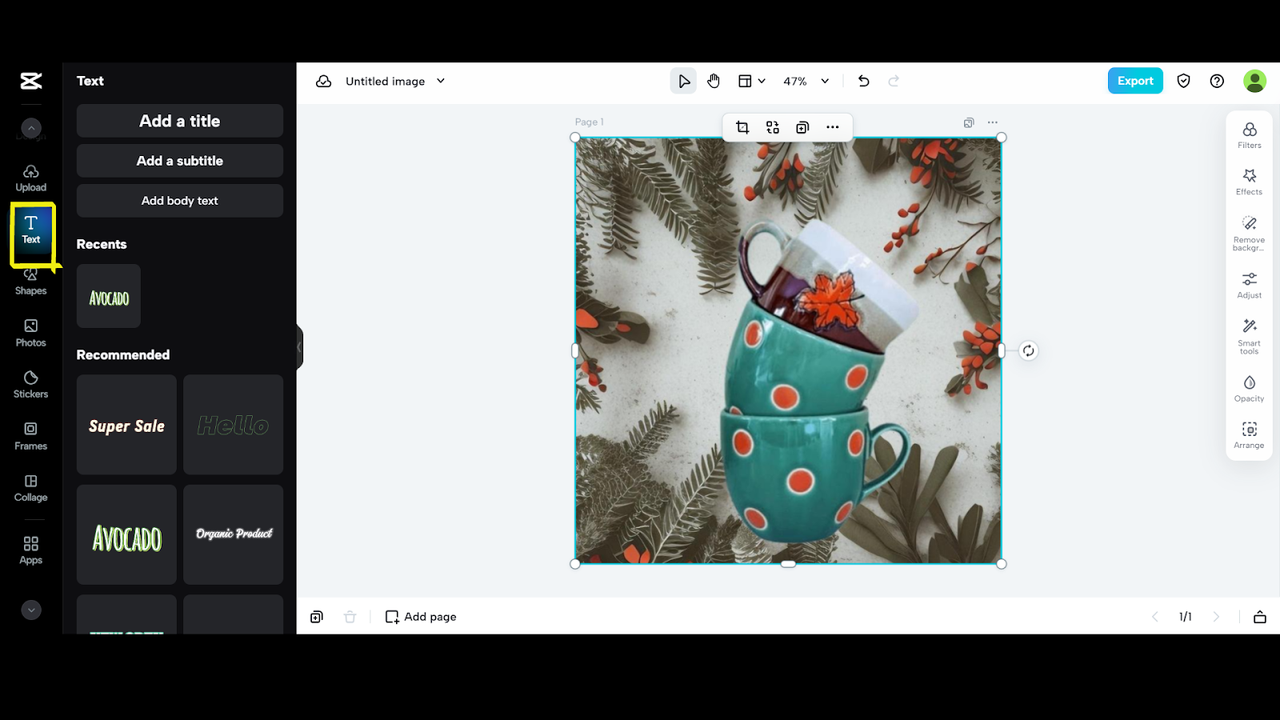The width and height of the screenshot is (1280, 720).
Task: Click the Export button
Action: [1135, 81]
